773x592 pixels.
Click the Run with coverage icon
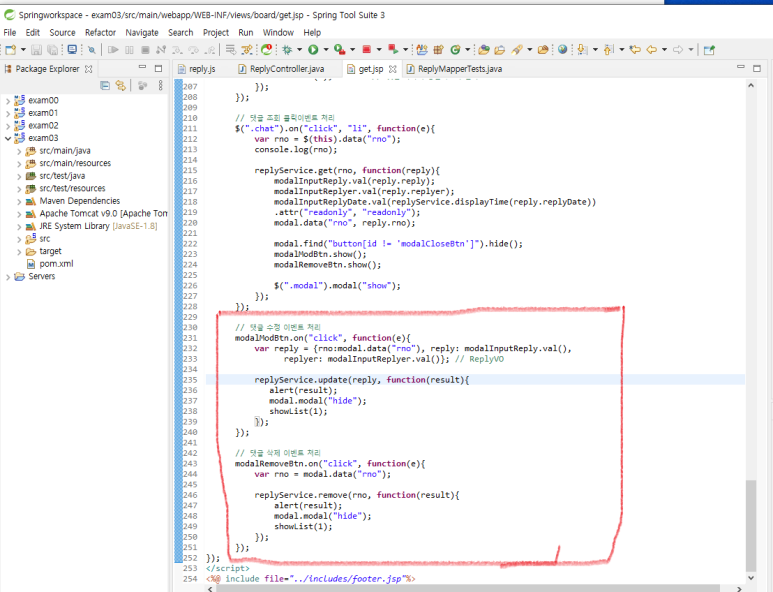pyautogui.click(x=339, y=49)
